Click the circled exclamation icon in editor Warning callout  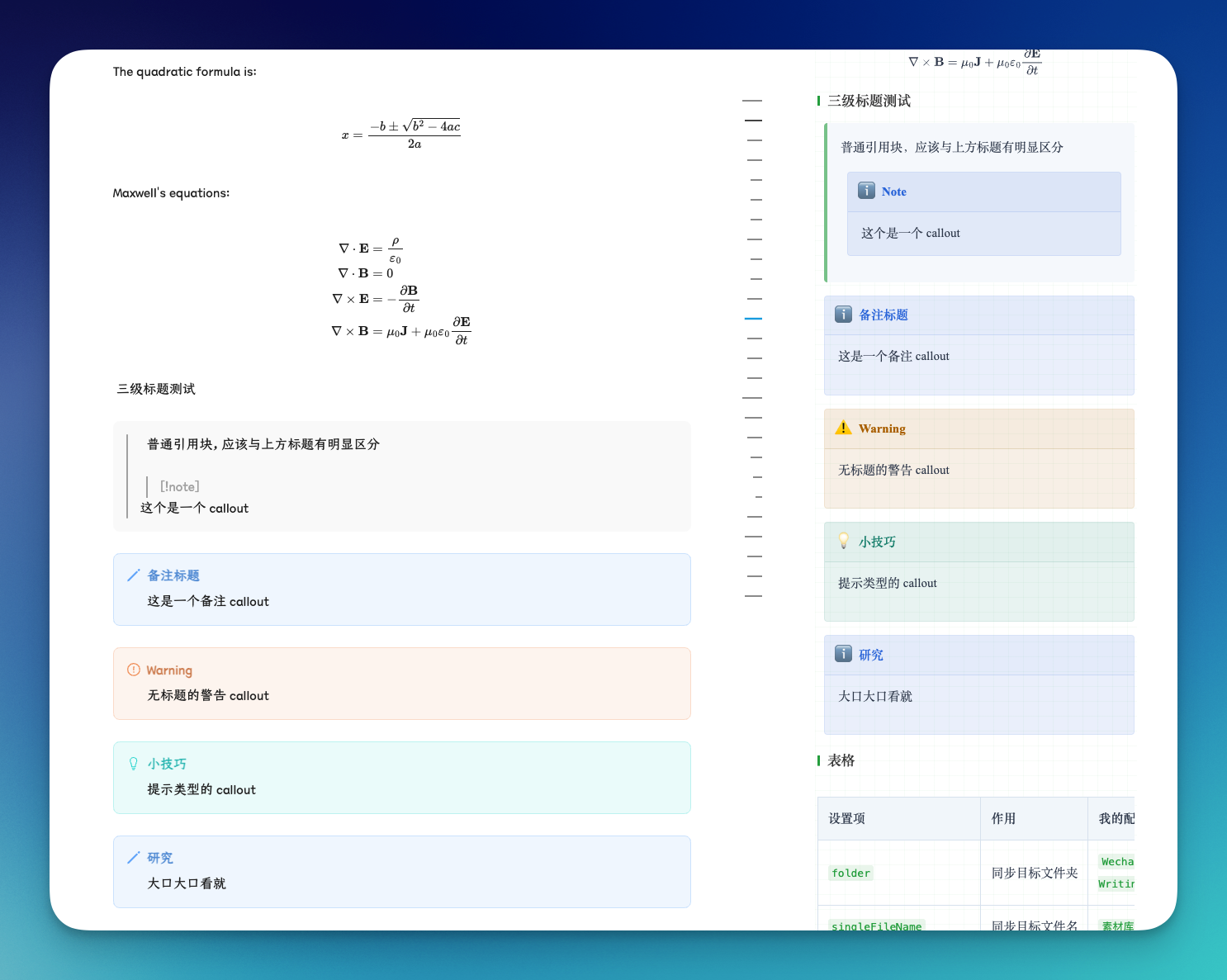133,670
